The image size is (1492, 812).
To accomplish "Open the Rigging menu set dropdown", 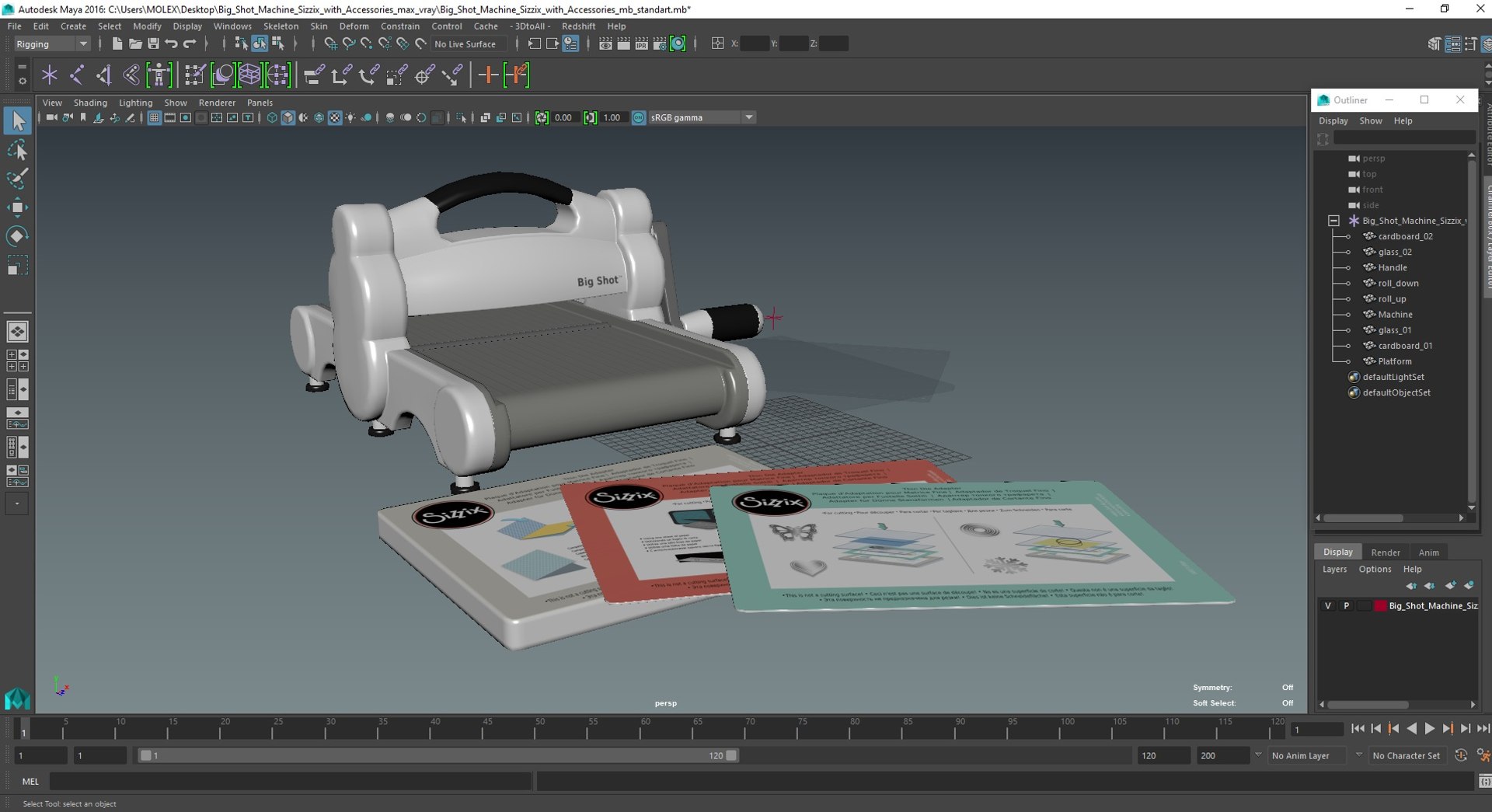I will (52, 44).
